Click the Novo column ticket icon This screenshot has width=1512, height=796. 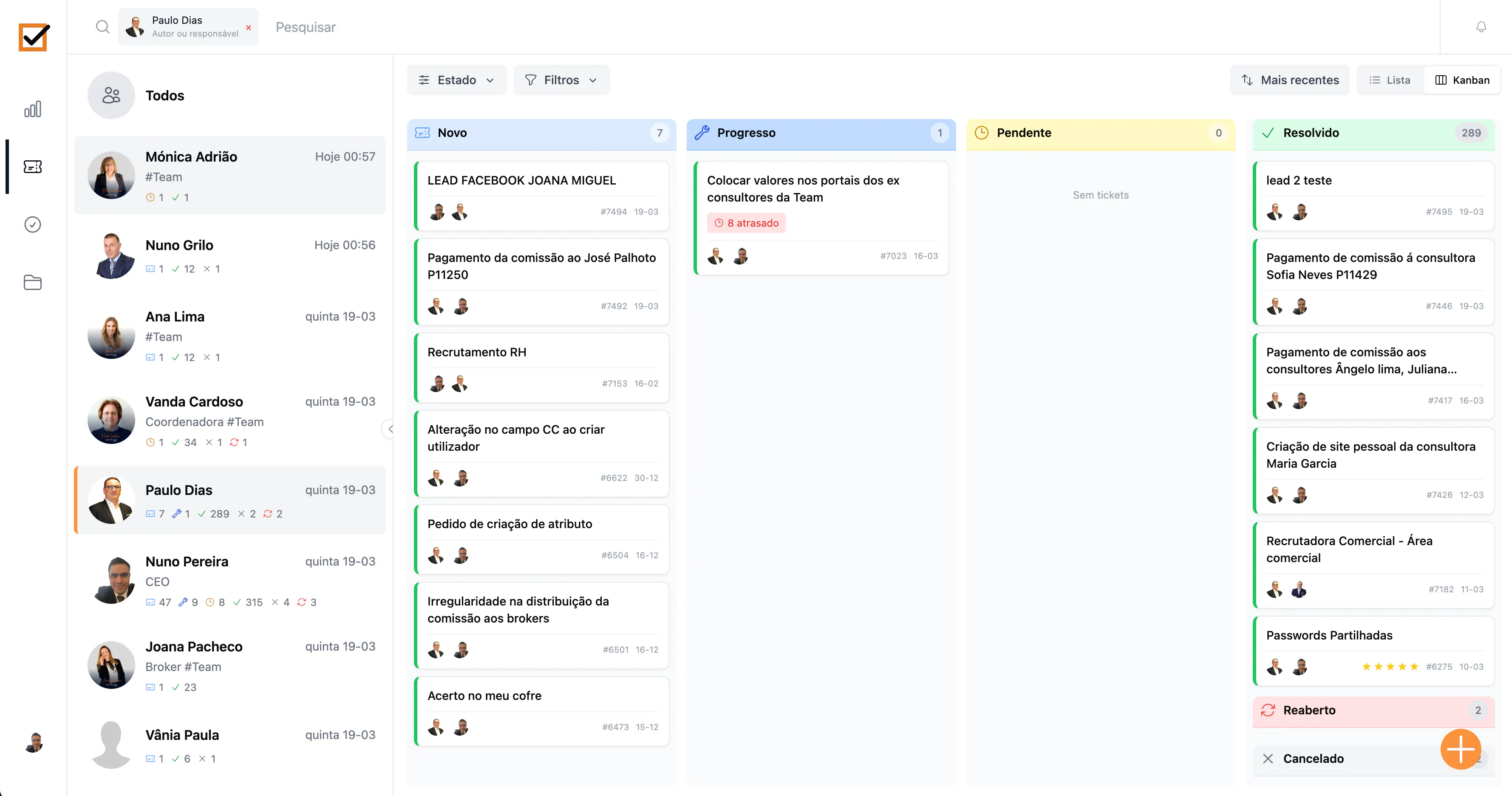[x=422, y=133]
